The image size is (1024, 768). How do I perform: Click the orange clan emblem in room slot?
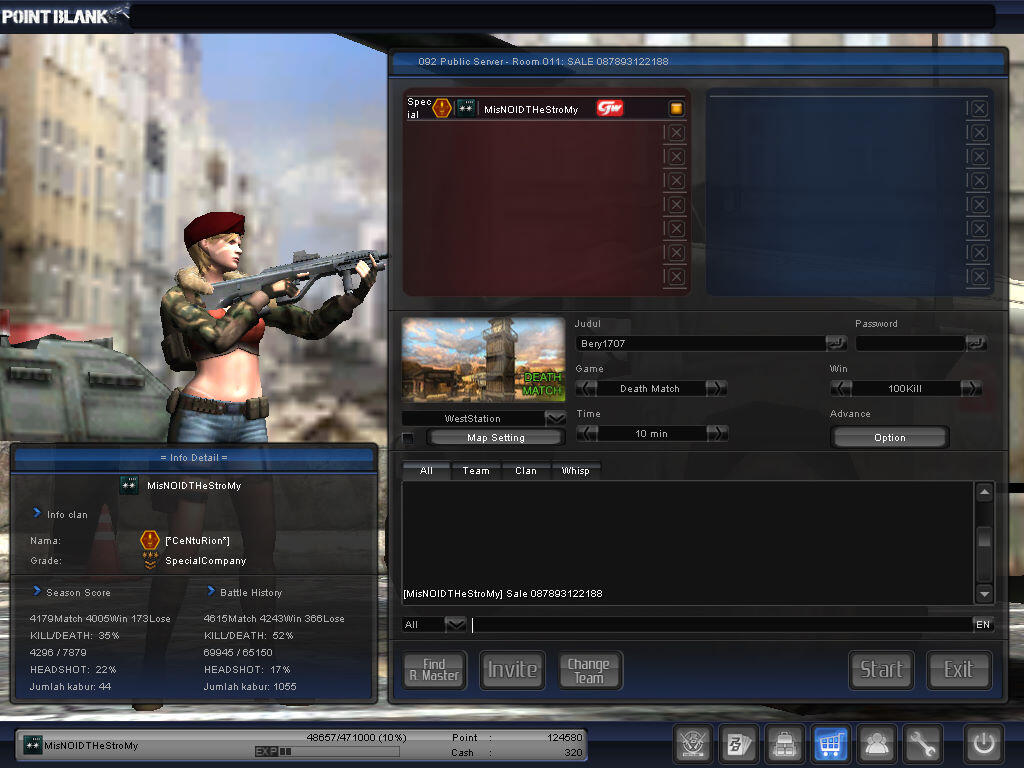pyautogui.click(x=442, y=108)
